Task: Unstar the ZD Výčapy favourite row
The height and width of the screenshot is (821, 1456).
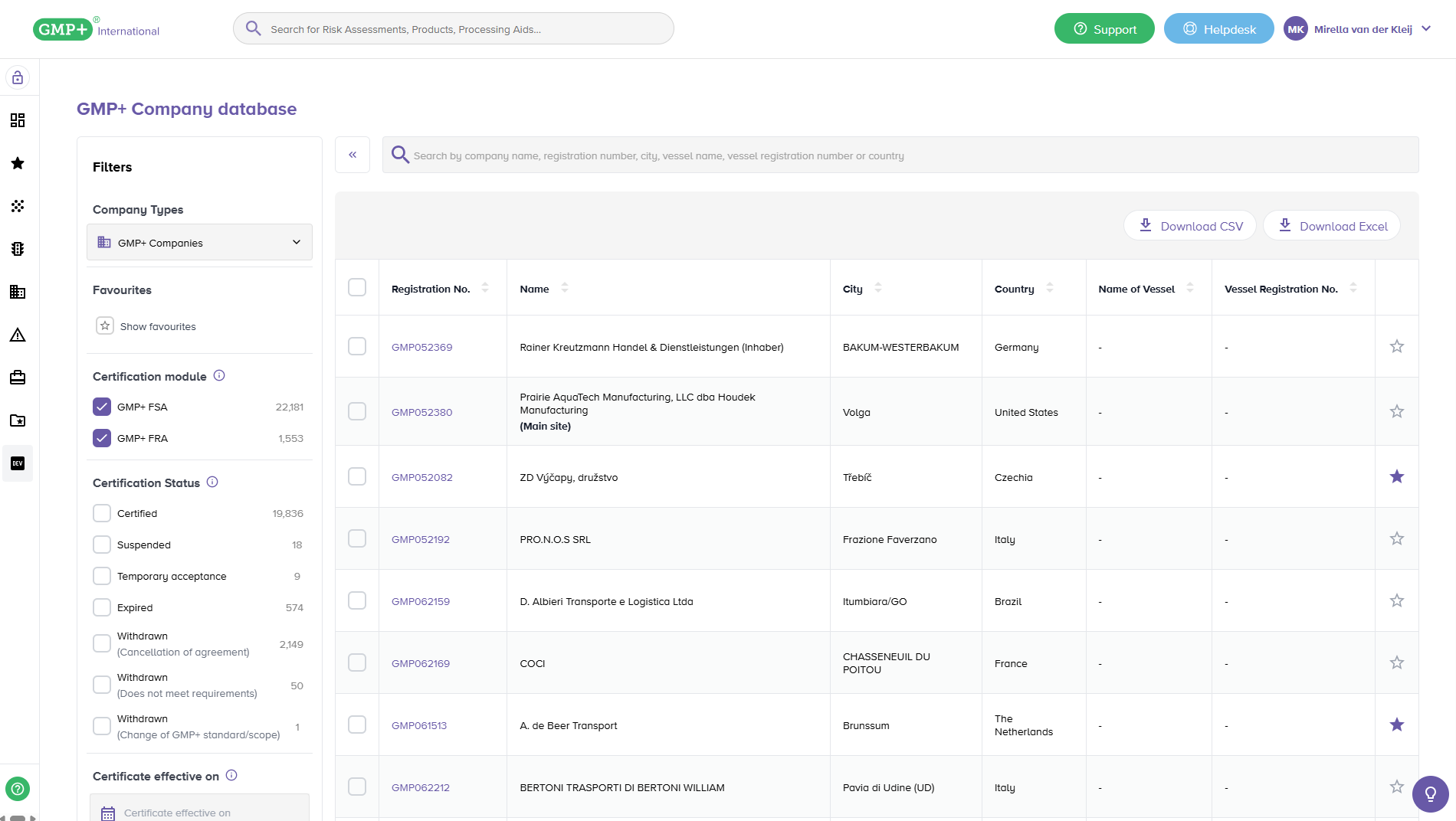Action: [1397, 476]
